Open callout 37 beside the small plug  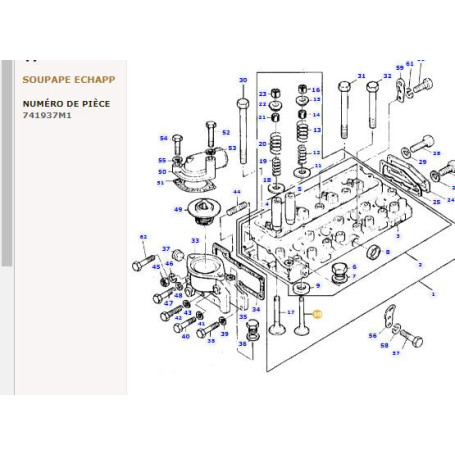166,249
